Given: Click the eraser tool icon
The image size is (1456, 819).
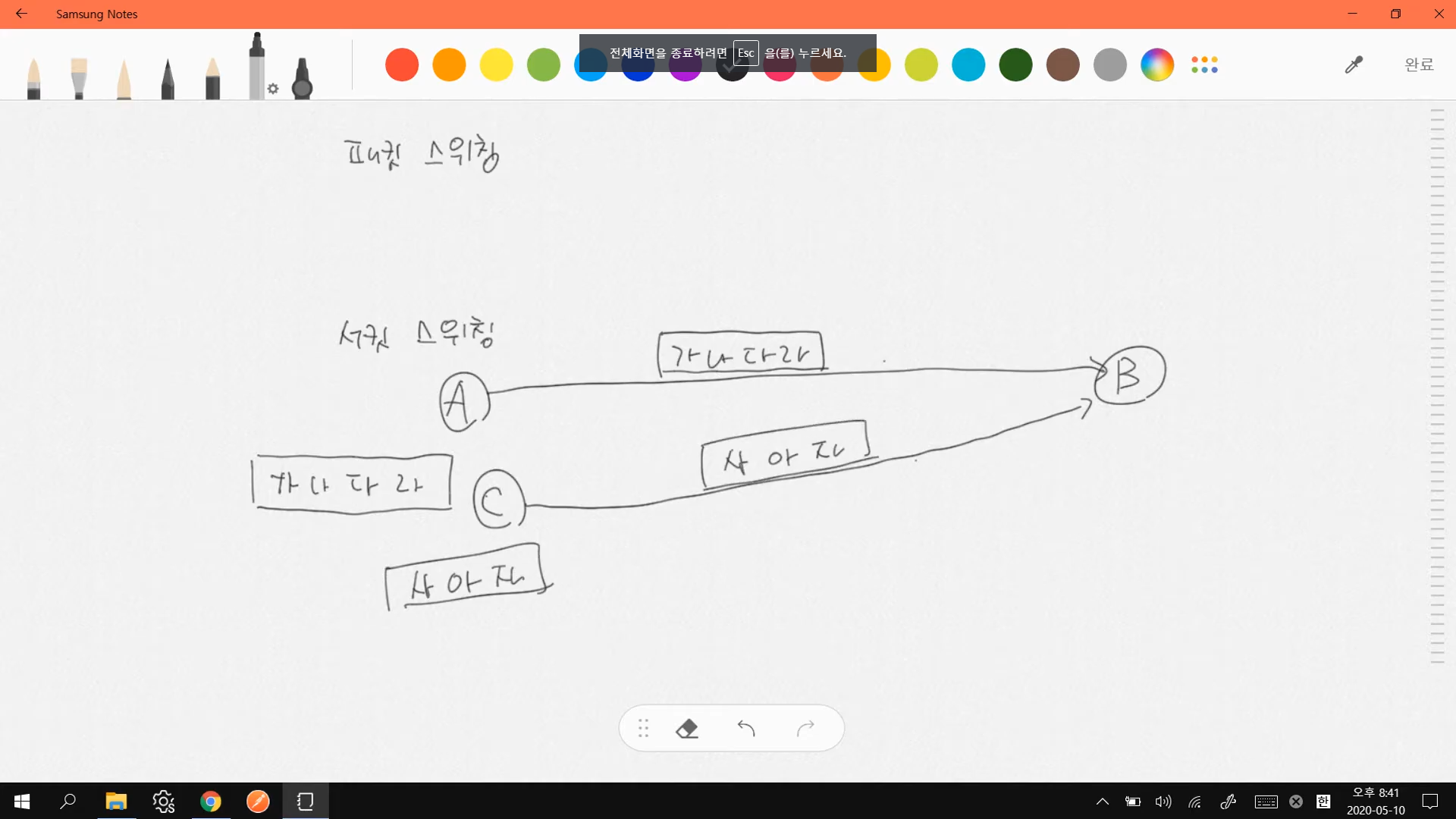Looking at the screenshot, I should pyautogui.click(x=687, y=729).
